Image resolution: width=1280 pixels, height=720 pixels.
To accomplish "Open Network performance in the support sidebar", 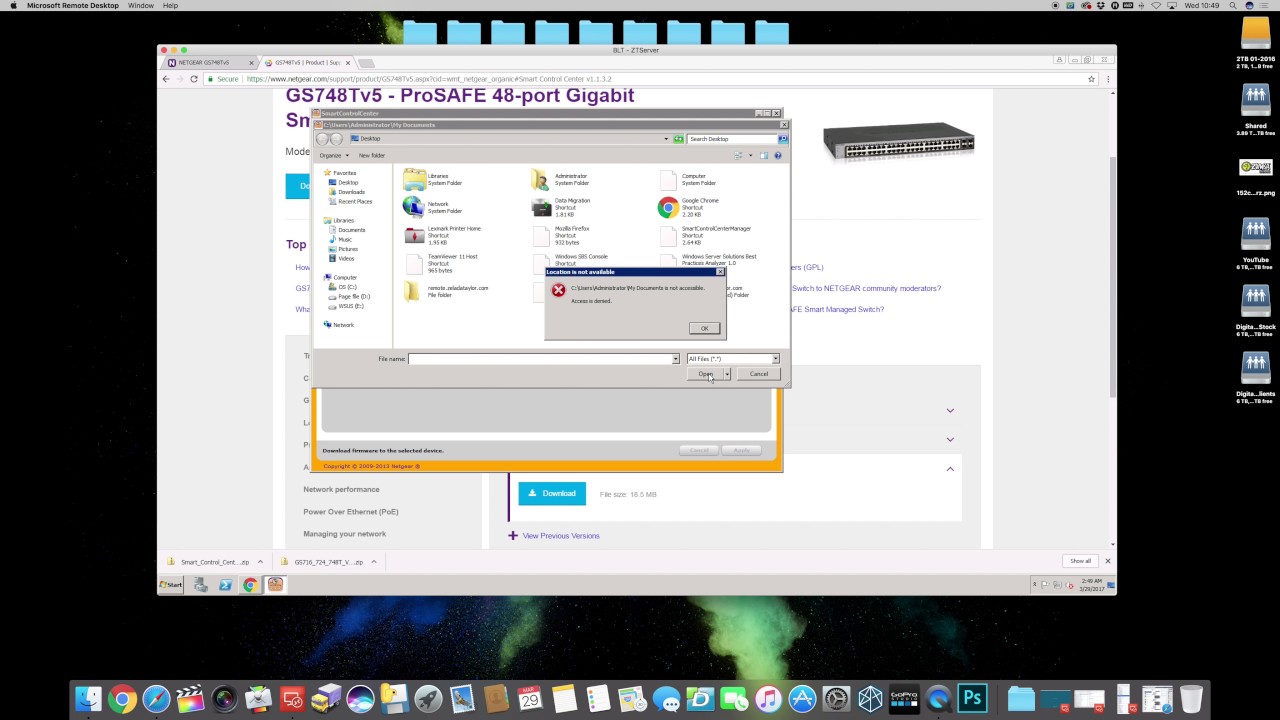I will click(x=341, y=489).
